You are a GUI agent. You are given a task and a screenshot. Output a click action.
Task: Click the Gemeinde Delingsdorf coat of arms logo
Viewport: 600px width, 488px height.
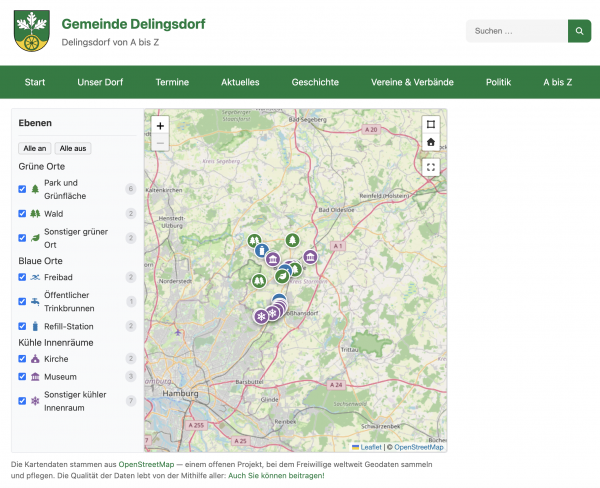click(x=32, y=31)
